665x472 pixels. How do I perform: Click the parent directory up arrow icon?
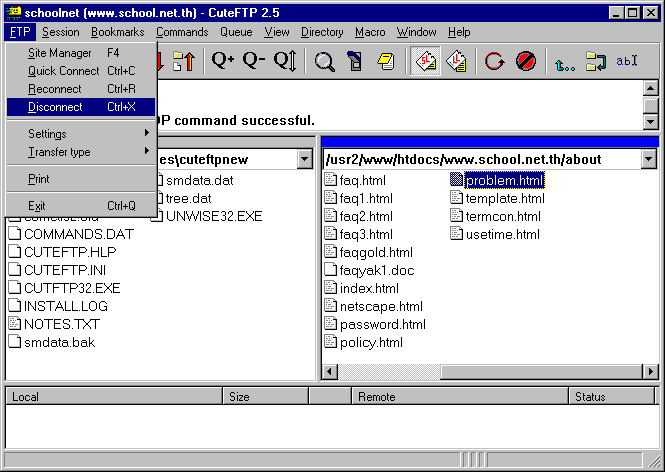pyautogui.click(x=565, y=63)
